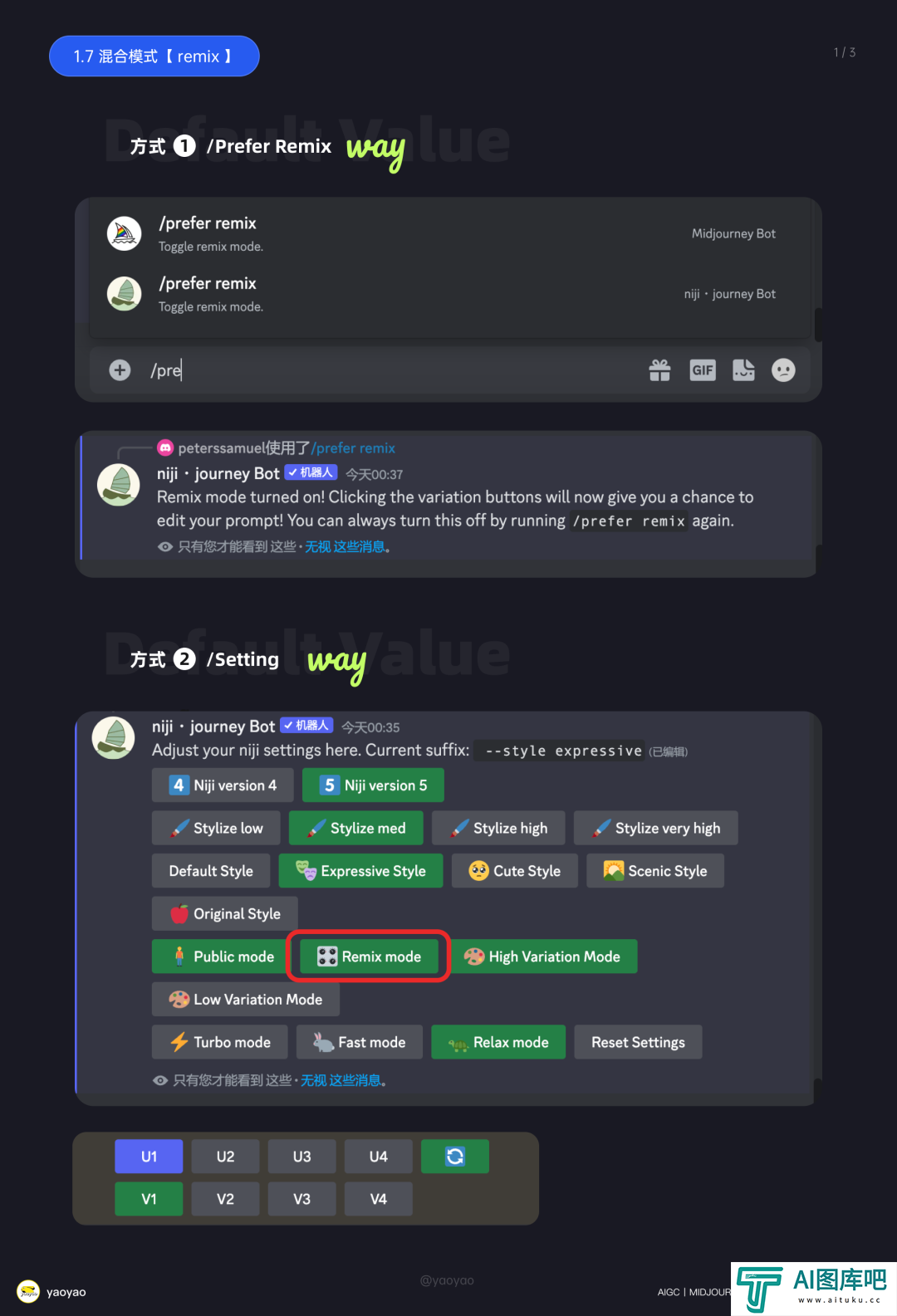Toggle Remix mode button
This screenshot has width=897, height=1316.
(x=369, y=956)
